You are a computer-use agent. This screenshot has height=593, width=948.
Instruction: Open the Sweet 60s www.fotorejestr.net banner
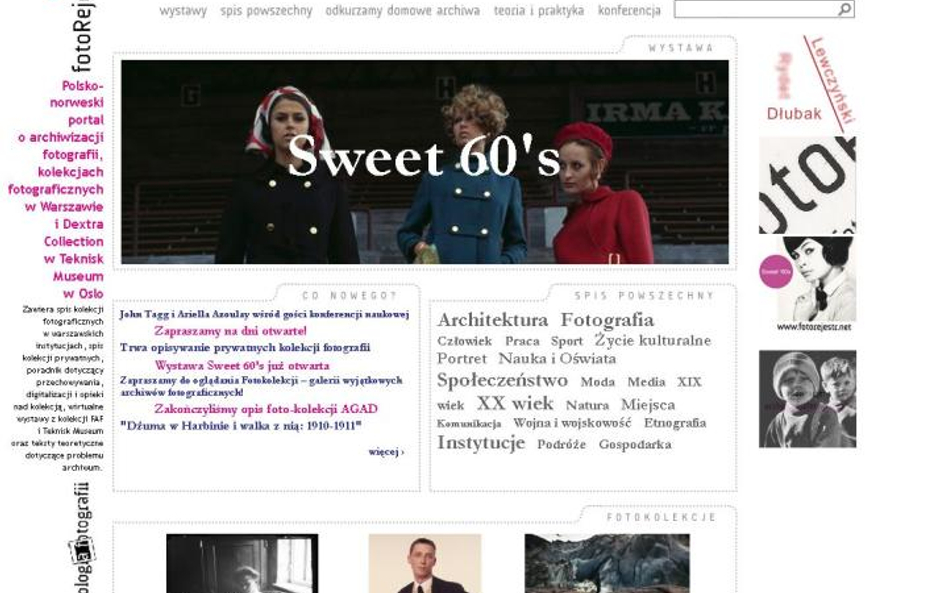(808, 284)
